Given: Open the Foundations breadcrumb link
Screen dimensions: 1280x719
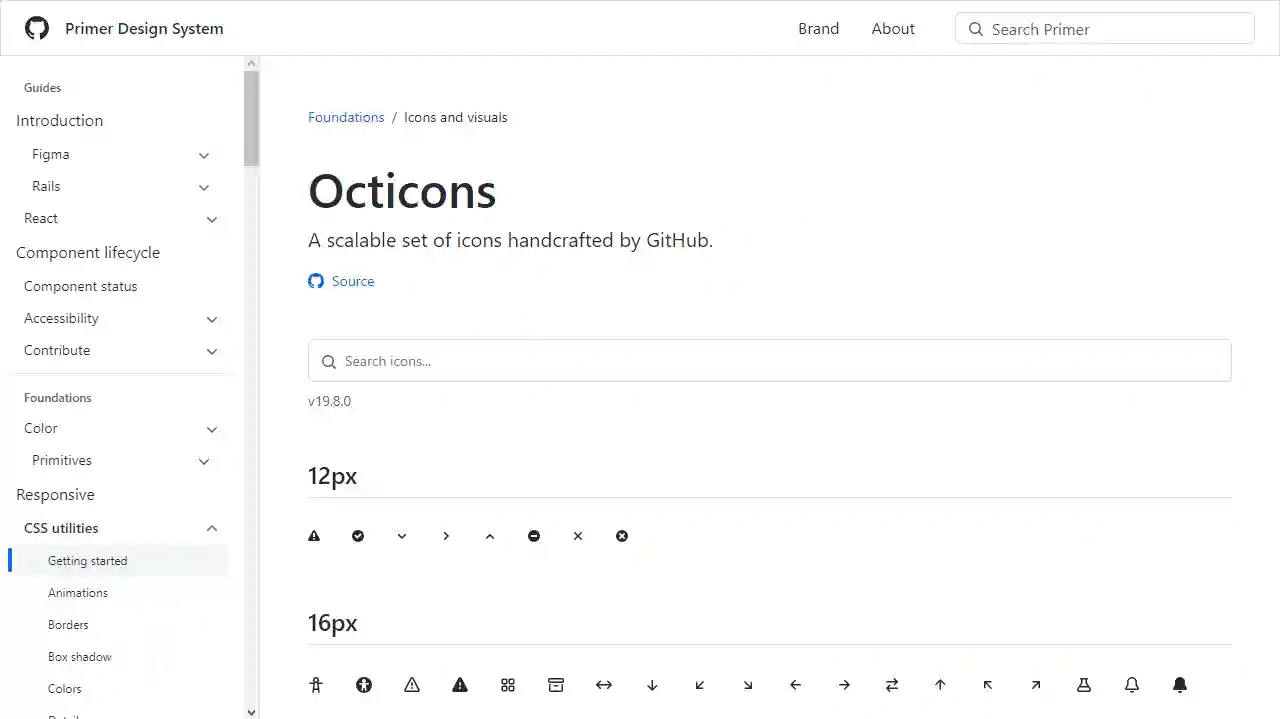Looking at the screenshot, I should click(346, 117).
